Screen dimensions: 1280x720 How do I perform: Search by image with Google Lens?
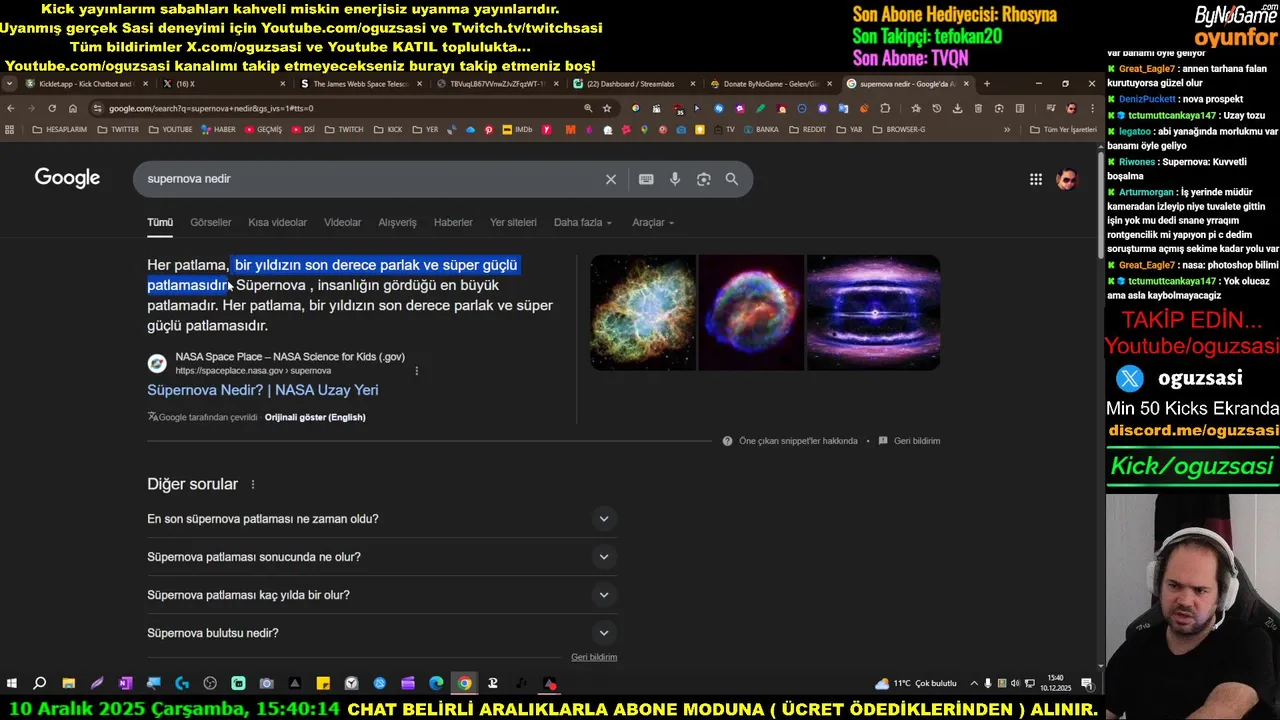pyautogui.click(x=704, y=179)
